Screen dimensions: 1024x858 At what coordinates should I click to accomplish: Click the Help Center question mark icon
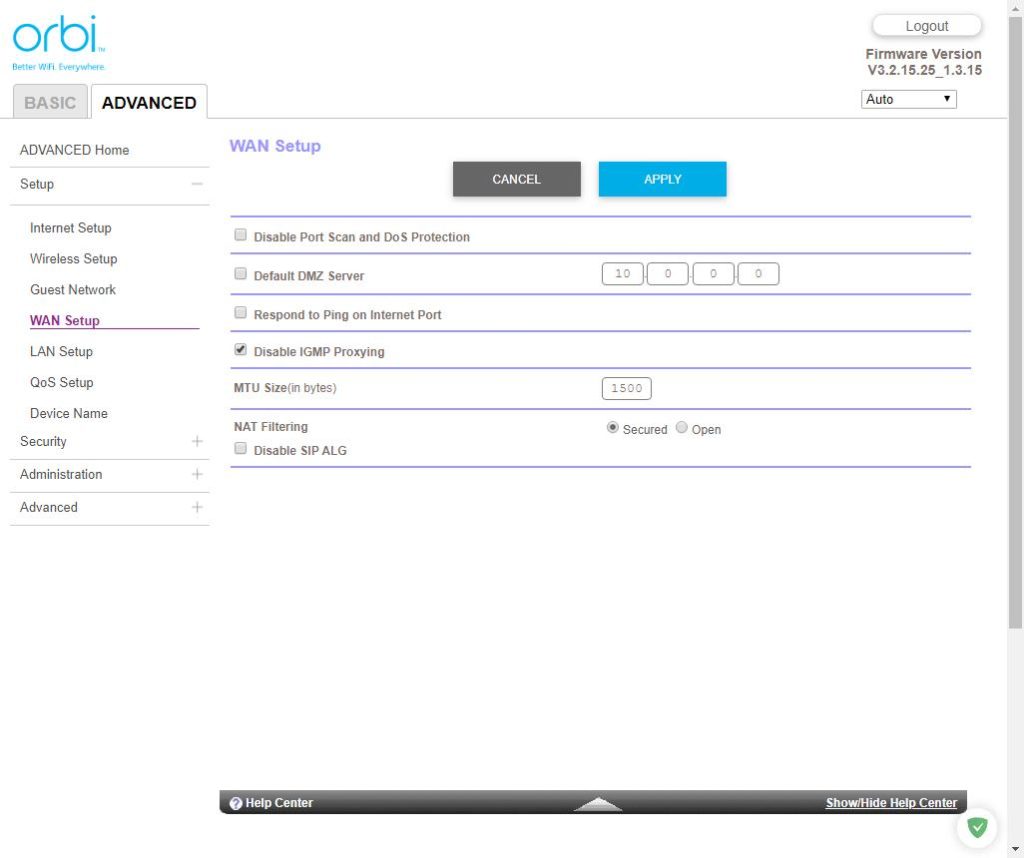[x=236, y=803]
